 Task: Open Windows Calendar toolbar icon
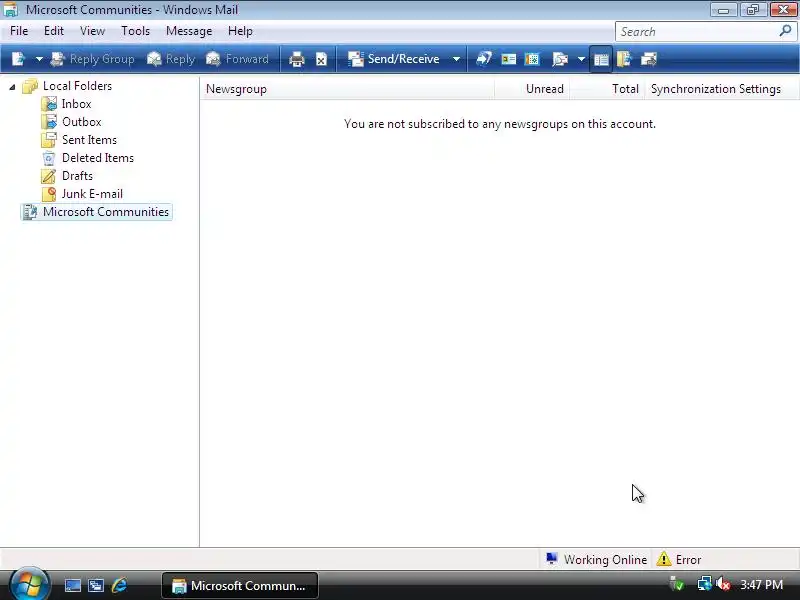pos(532,59)
